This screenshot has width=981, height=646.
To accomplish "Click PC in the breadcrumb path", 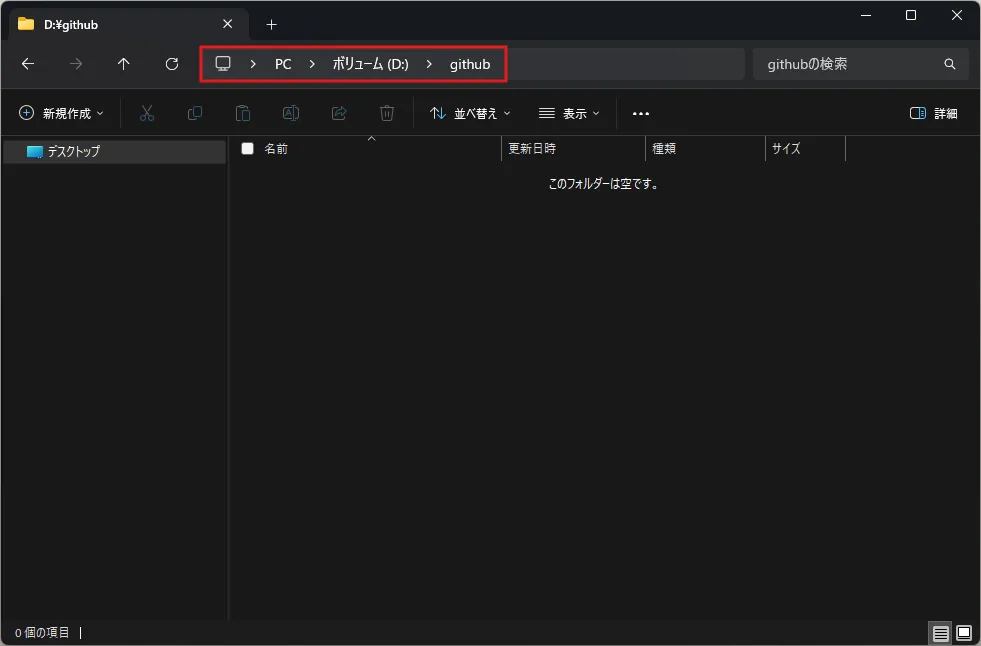I will pyautogui.click(x=283, y=64).
